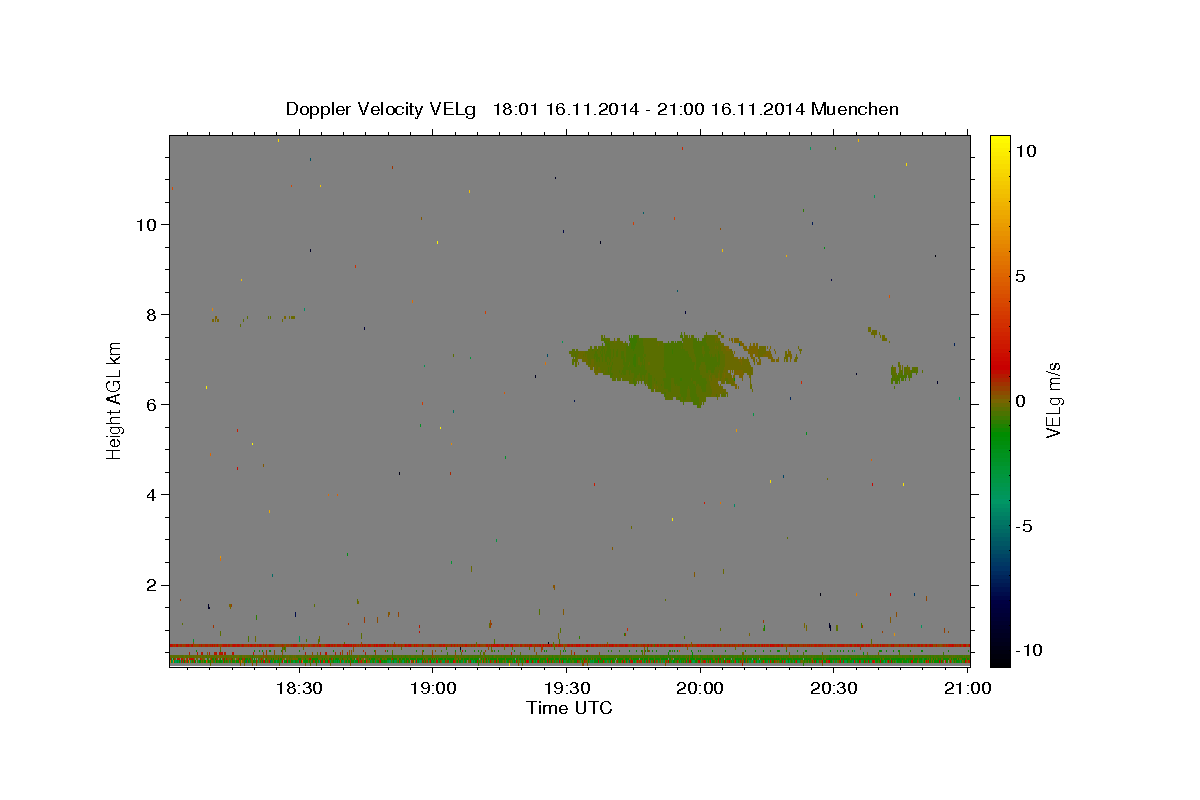Click the height tick label 8
This screenshot has width=1200, height=800.
pos(152,314)
